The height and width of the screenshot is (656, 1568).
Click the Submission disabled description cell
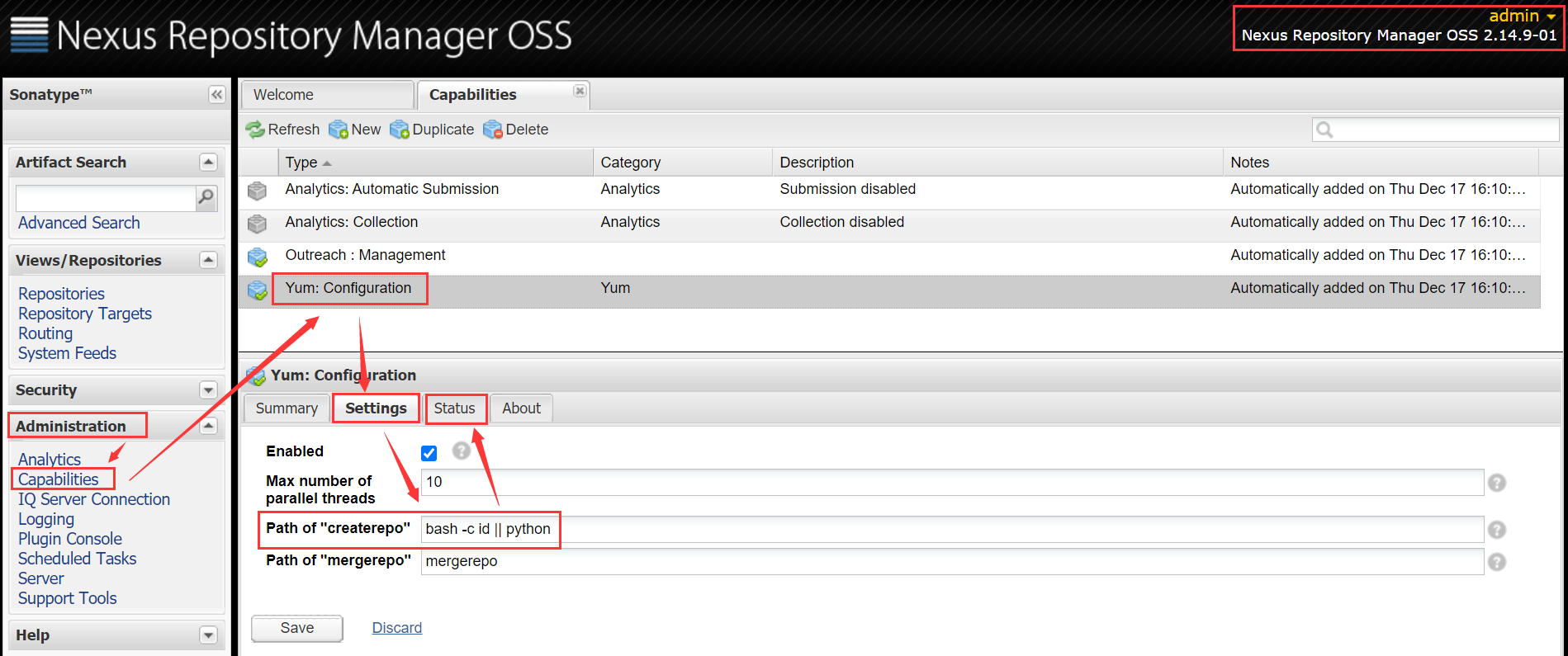(x=847, y=189)
